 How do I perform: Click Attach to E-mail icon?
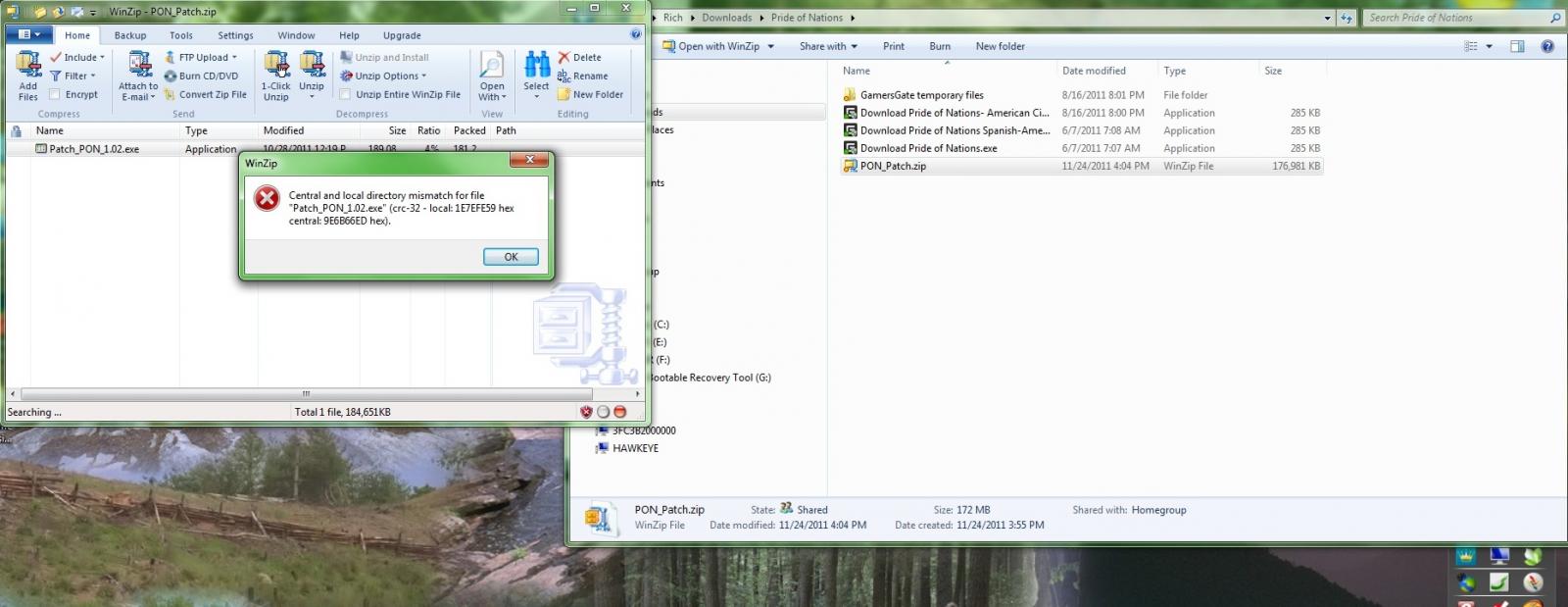click(139, 66)
